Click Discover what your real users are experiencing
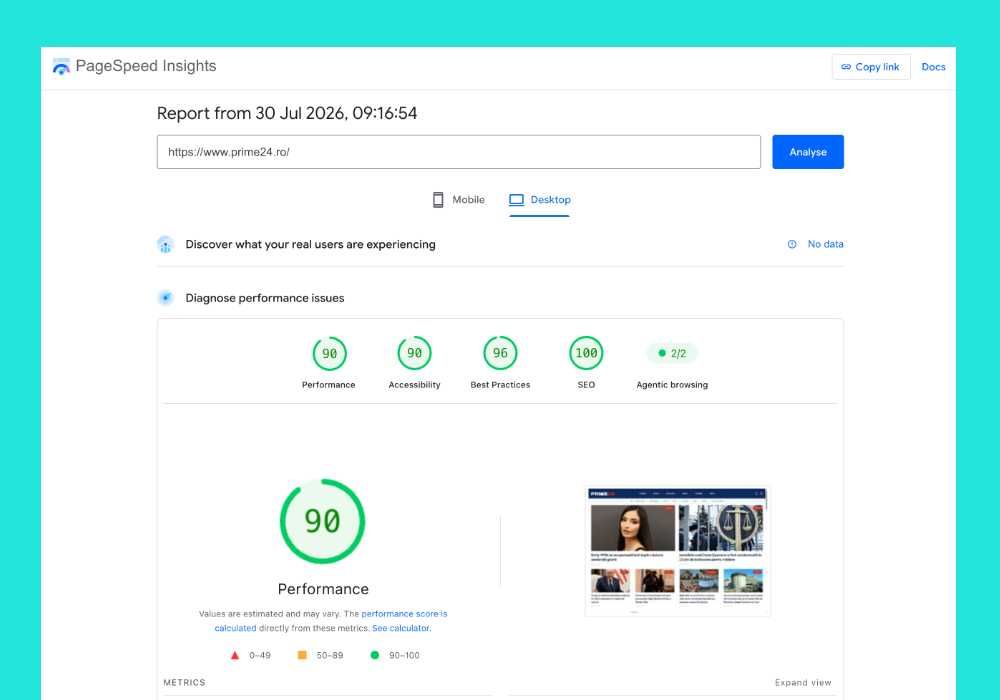 click(x=311, y=245)
